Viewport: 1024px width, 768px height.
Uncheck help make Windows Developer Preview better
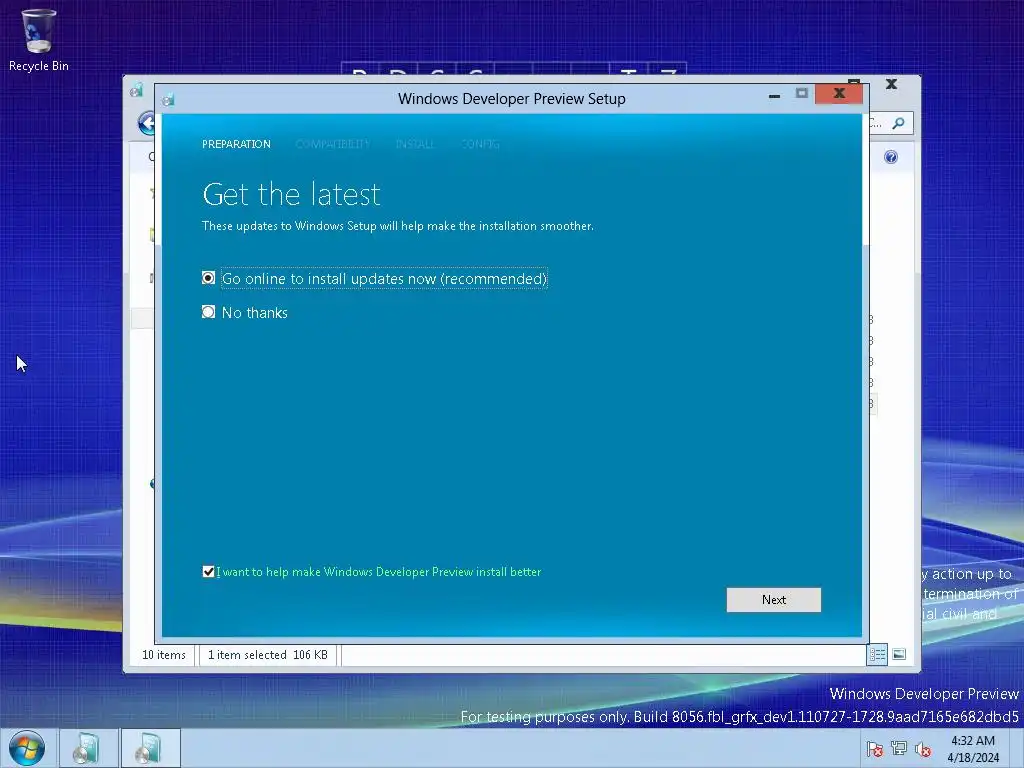[x=208, y=571]
